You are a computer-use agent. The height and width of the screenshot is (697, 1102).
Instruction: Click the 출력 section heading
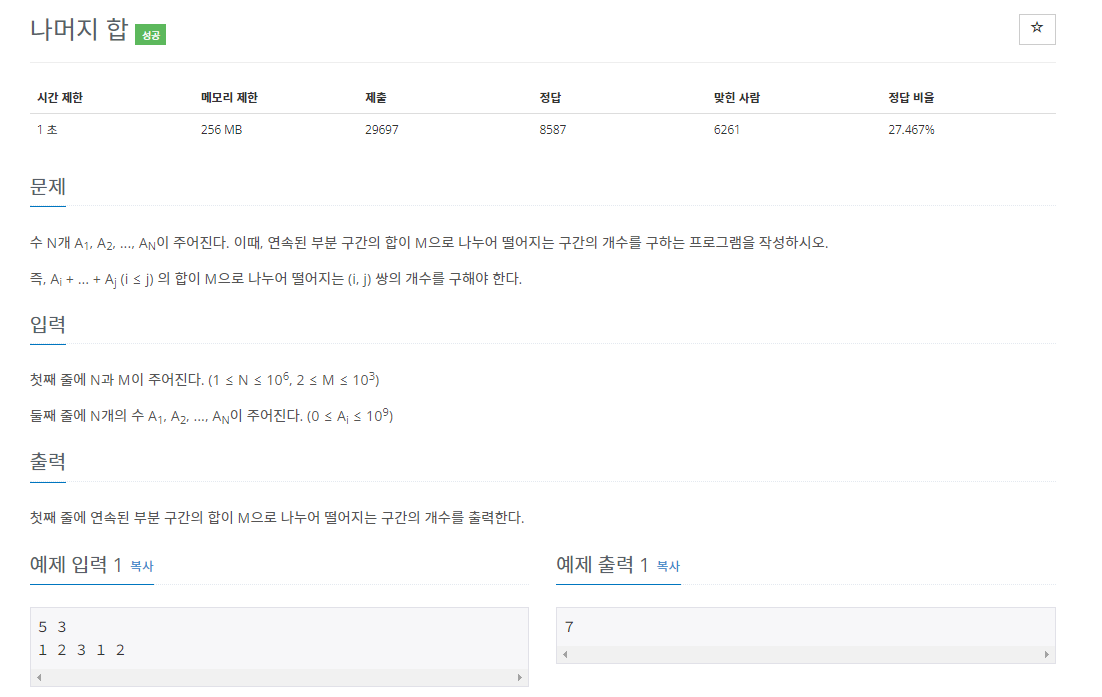48,462
